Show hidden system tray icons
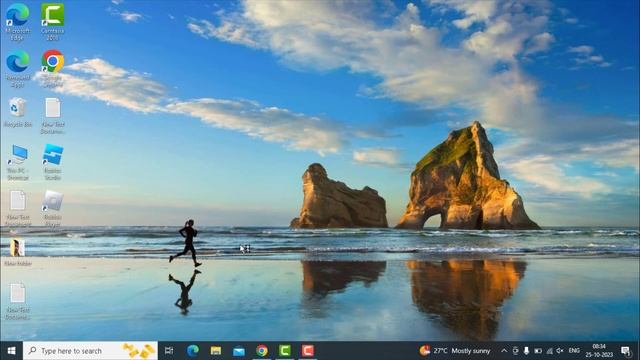This screenshot has width=640, height=360. 504,351
